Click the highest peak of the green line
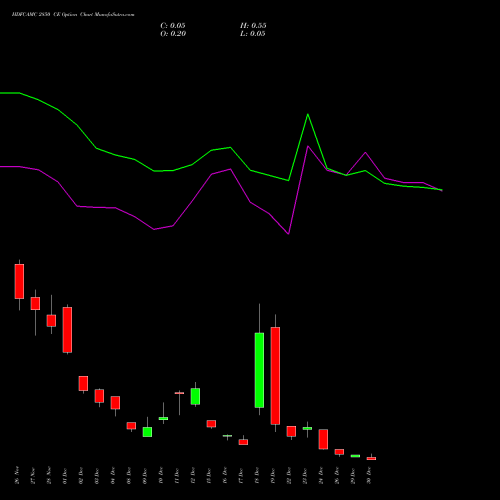This screenshot has width=500, height=500. 308,114
